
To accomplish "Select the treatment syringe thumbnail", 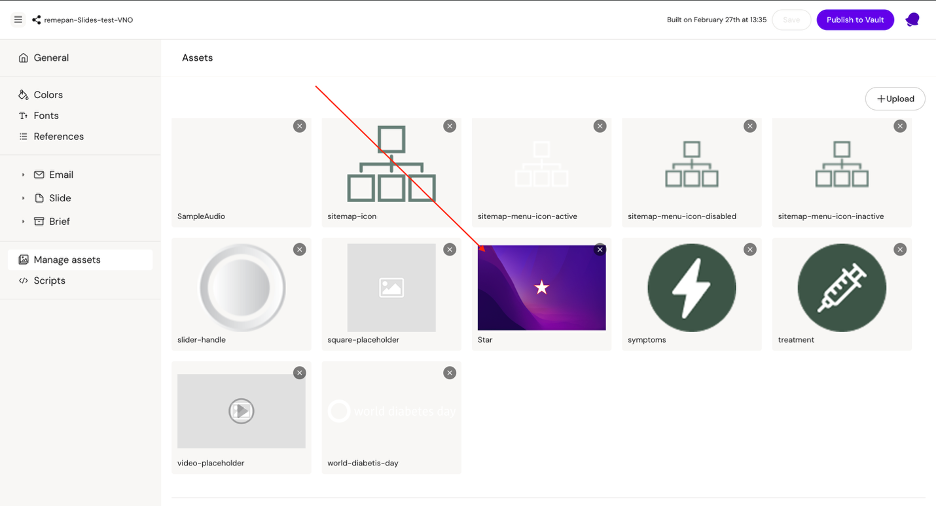I will click(842, 288).
